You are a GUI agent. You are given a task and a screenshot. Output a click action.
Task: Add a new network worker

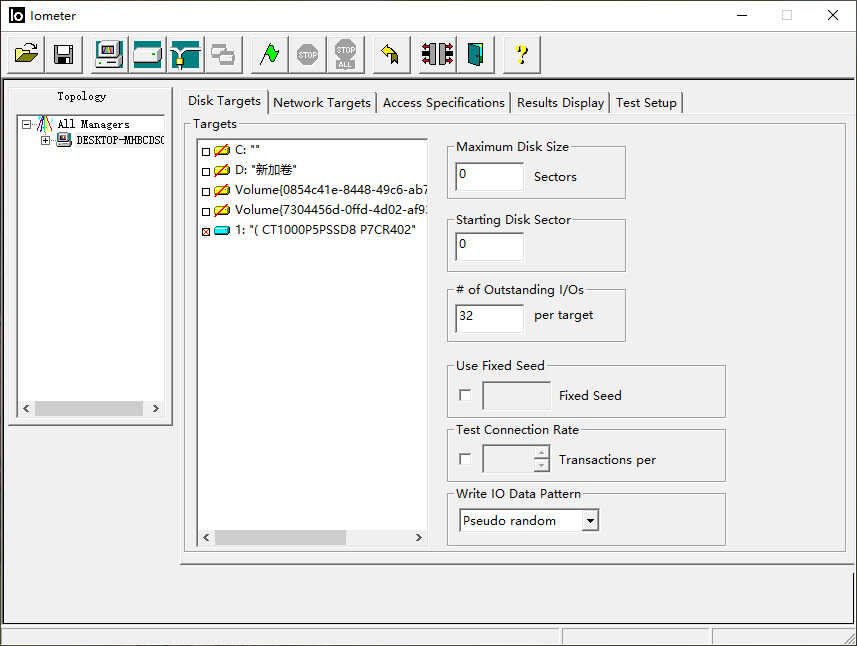pyautogui.click(x=185, y=54)
